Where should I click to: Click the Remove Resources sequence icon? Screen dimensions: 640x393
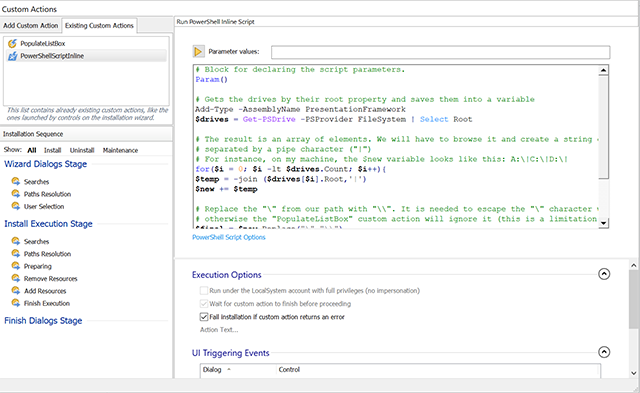point(16,278)
